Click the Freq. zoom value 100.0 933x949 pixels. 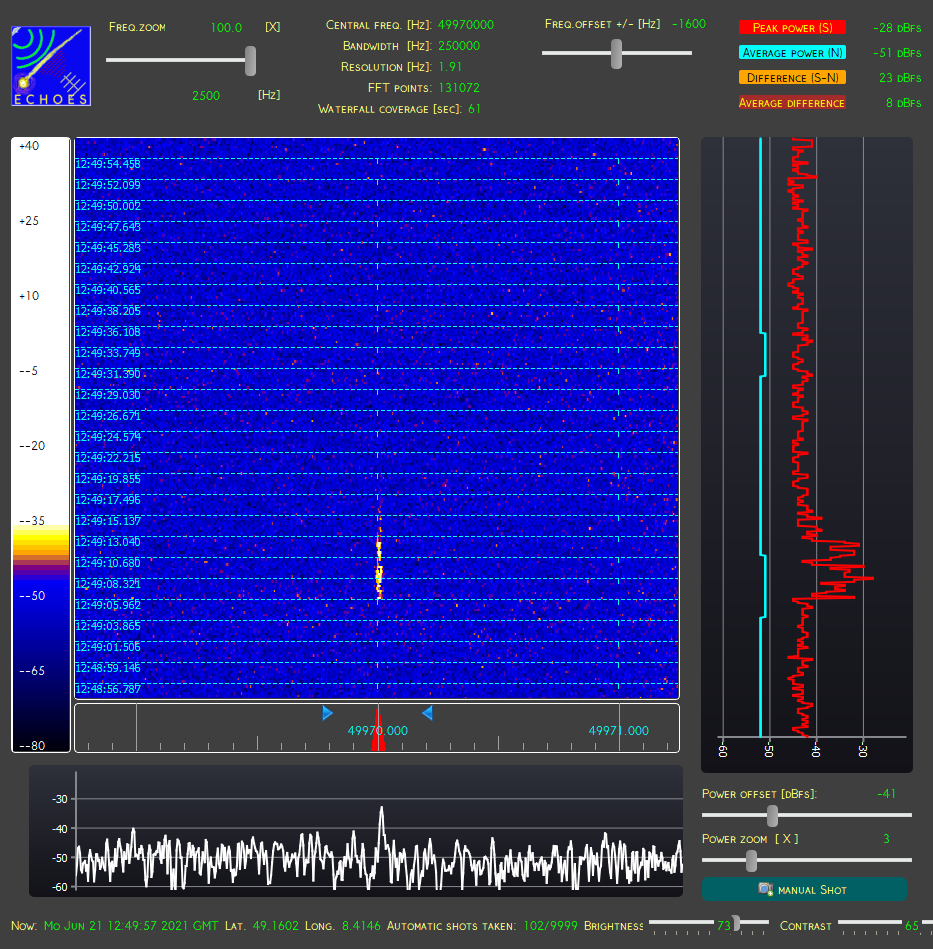226,28
